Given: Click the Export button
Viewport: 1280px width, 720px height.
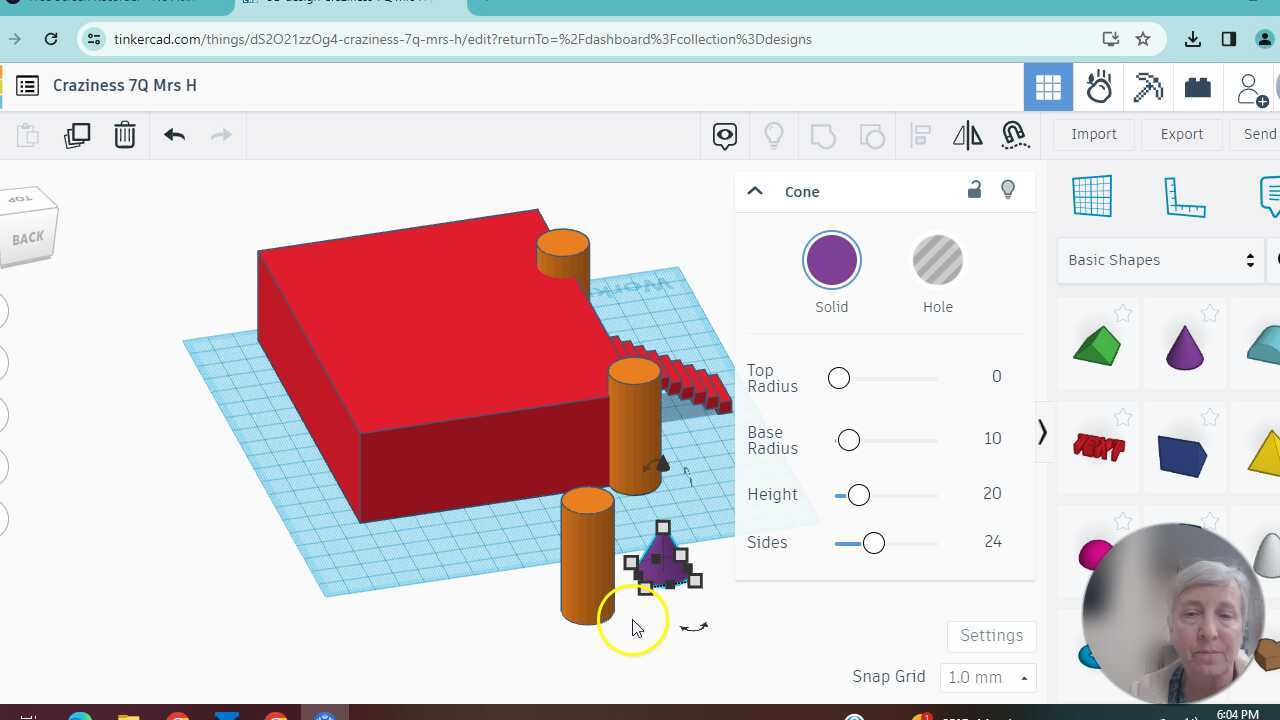Looking at the screenshot, I should point(1181,133).
